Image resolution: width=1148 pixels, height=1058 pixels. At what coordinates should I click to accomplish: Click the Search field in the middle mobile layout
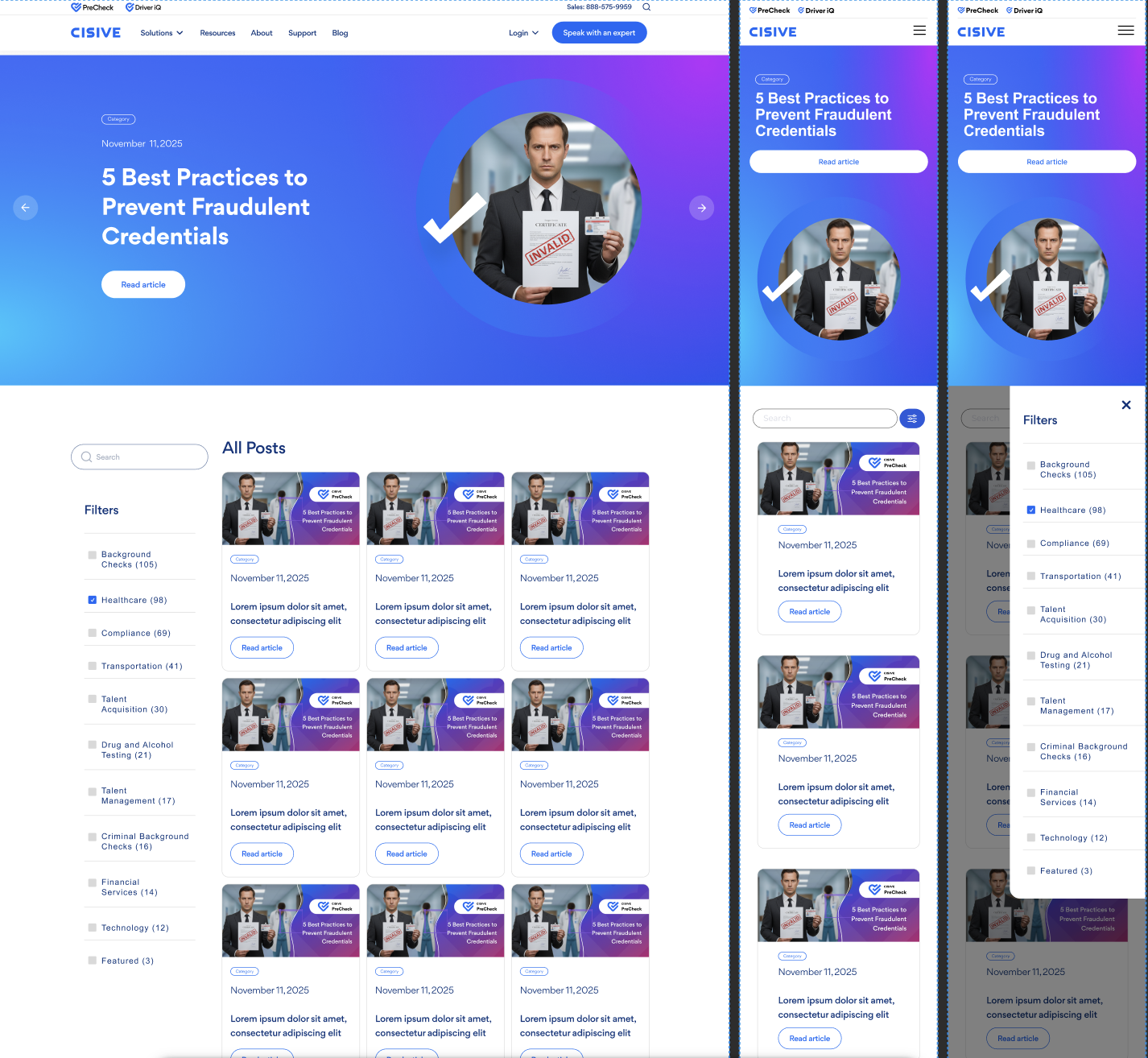point(825,419)
